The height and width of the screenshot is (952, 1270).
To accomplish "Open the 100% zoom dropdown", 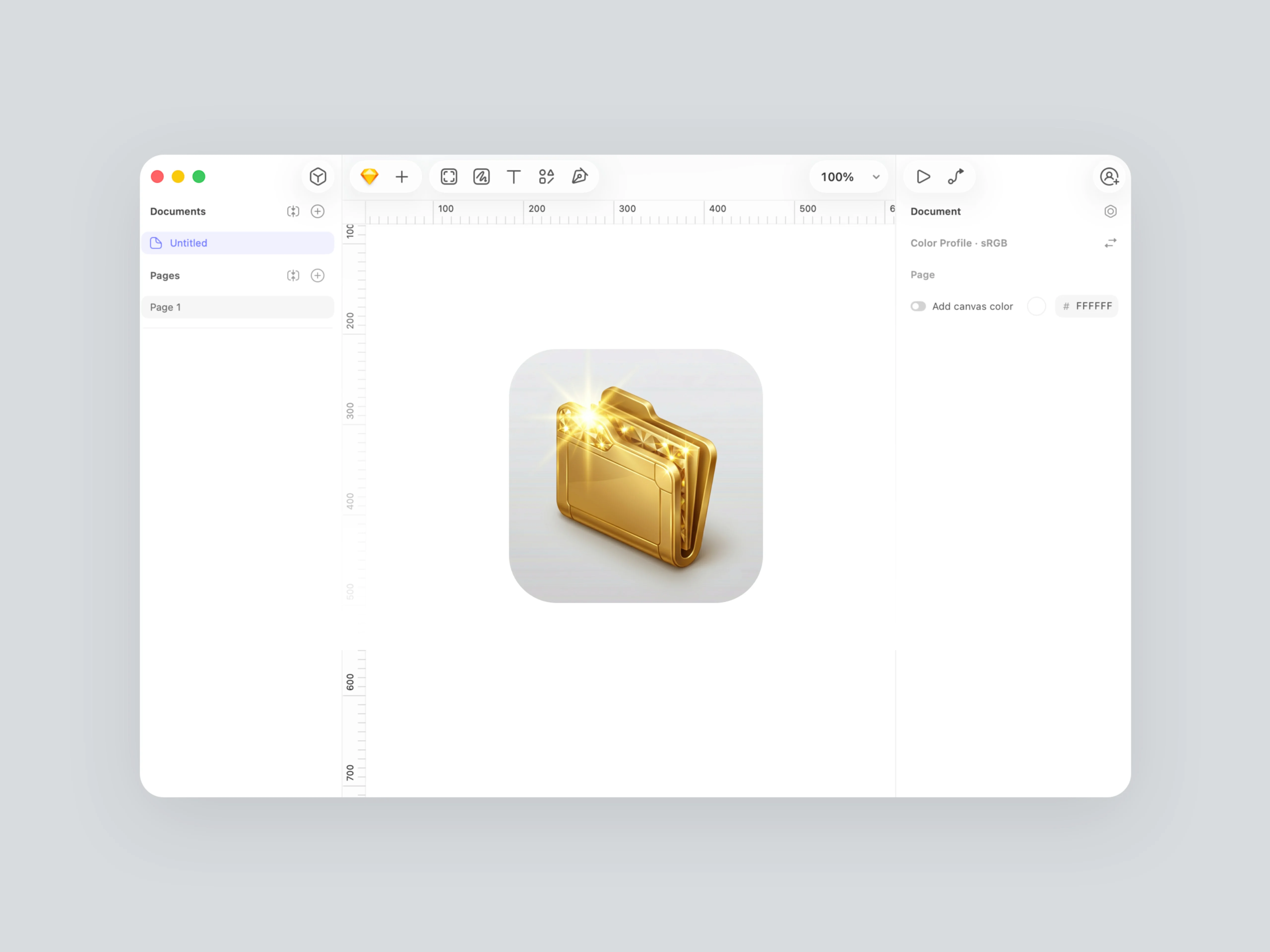I will [876, 177].
